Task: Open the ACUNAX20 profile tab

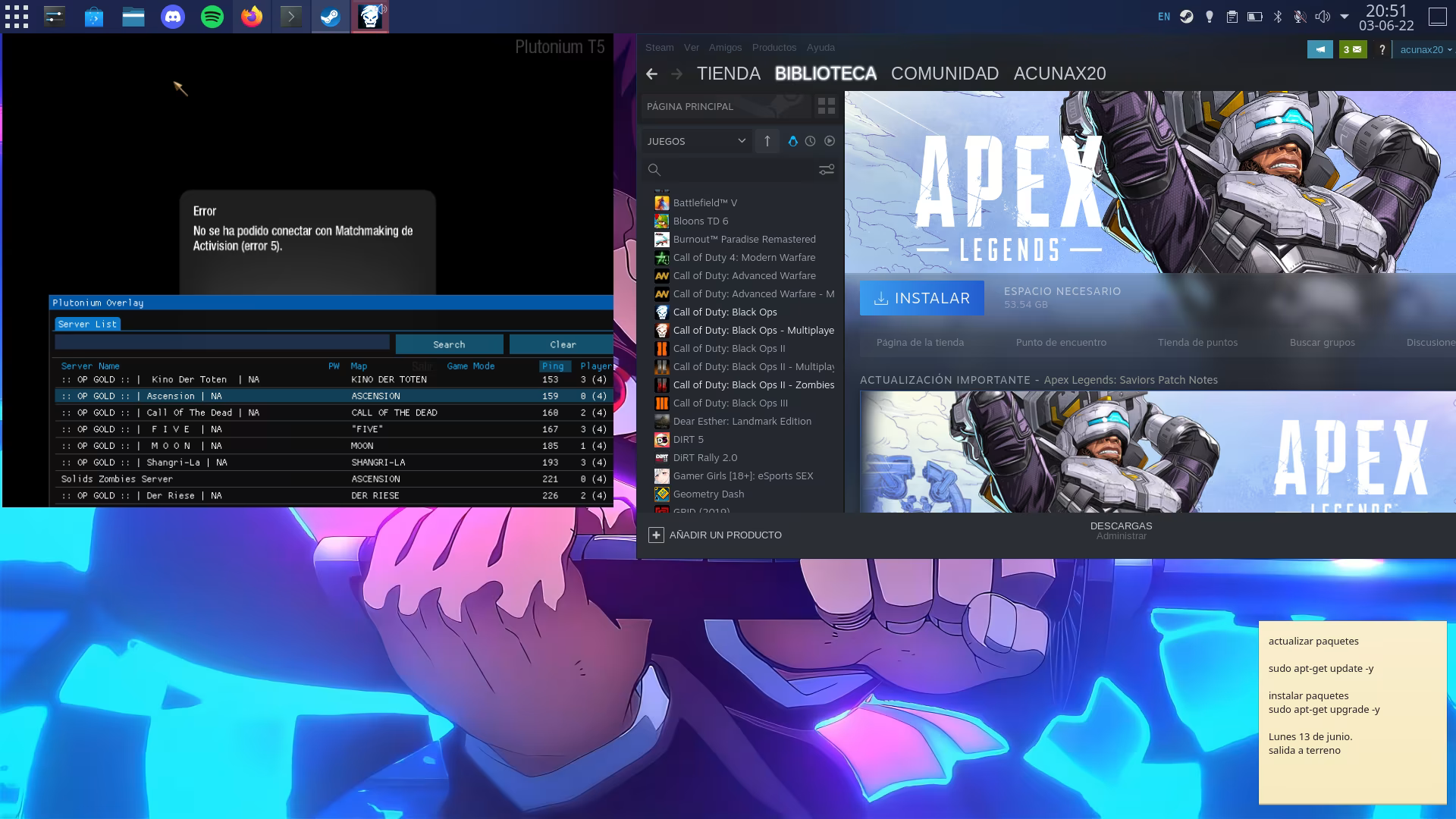Action: (1059, 74)
